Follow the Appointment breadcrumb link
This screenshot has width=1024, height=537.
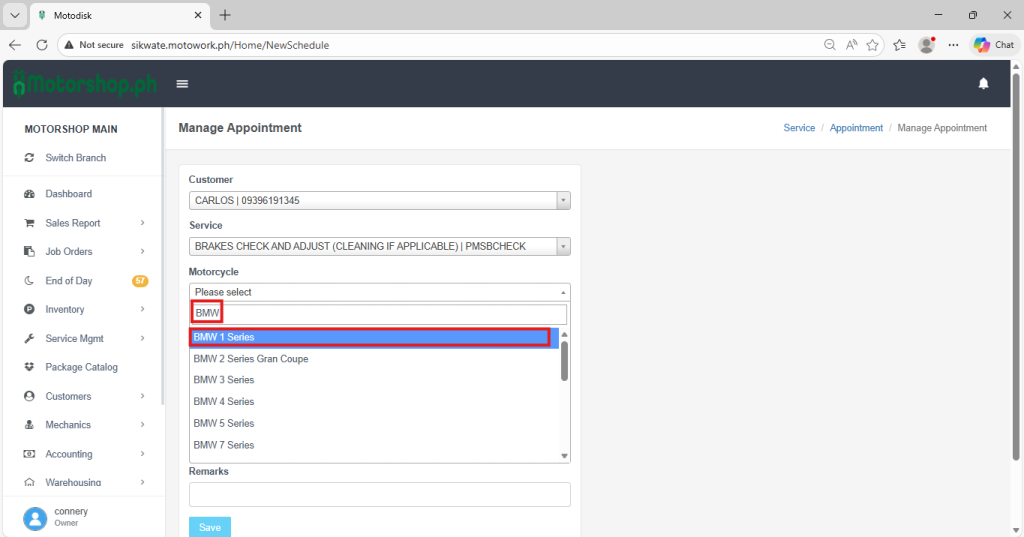856,128
